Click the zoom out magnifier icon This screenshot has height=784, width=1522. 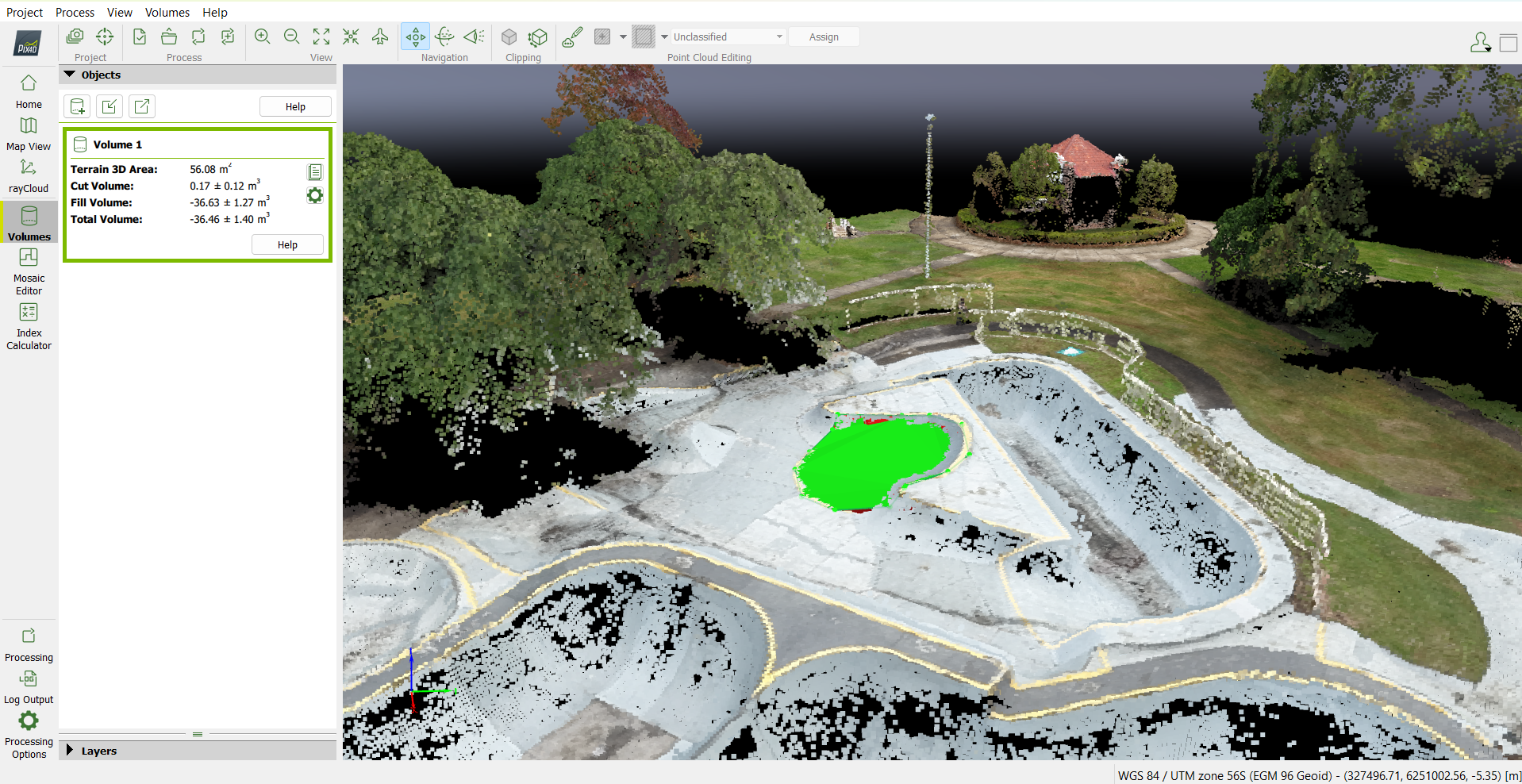291,37
